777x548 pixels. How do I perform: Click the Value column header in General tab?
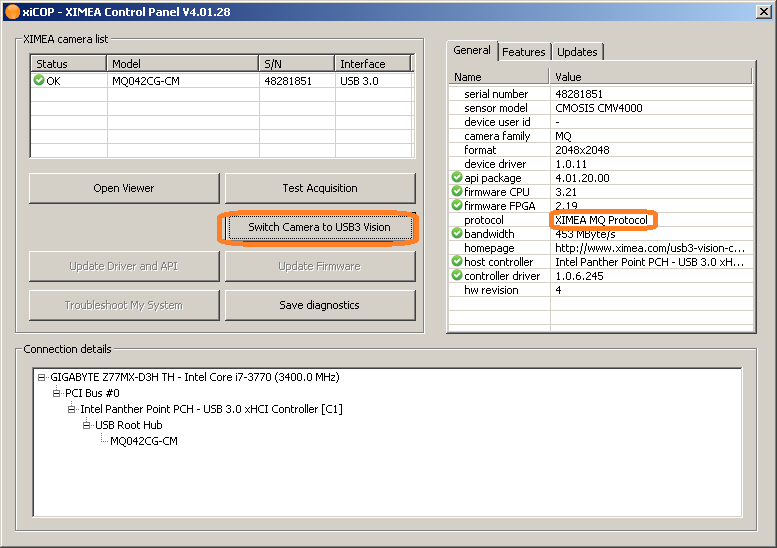pyautogui.click(x=651, y=77)
